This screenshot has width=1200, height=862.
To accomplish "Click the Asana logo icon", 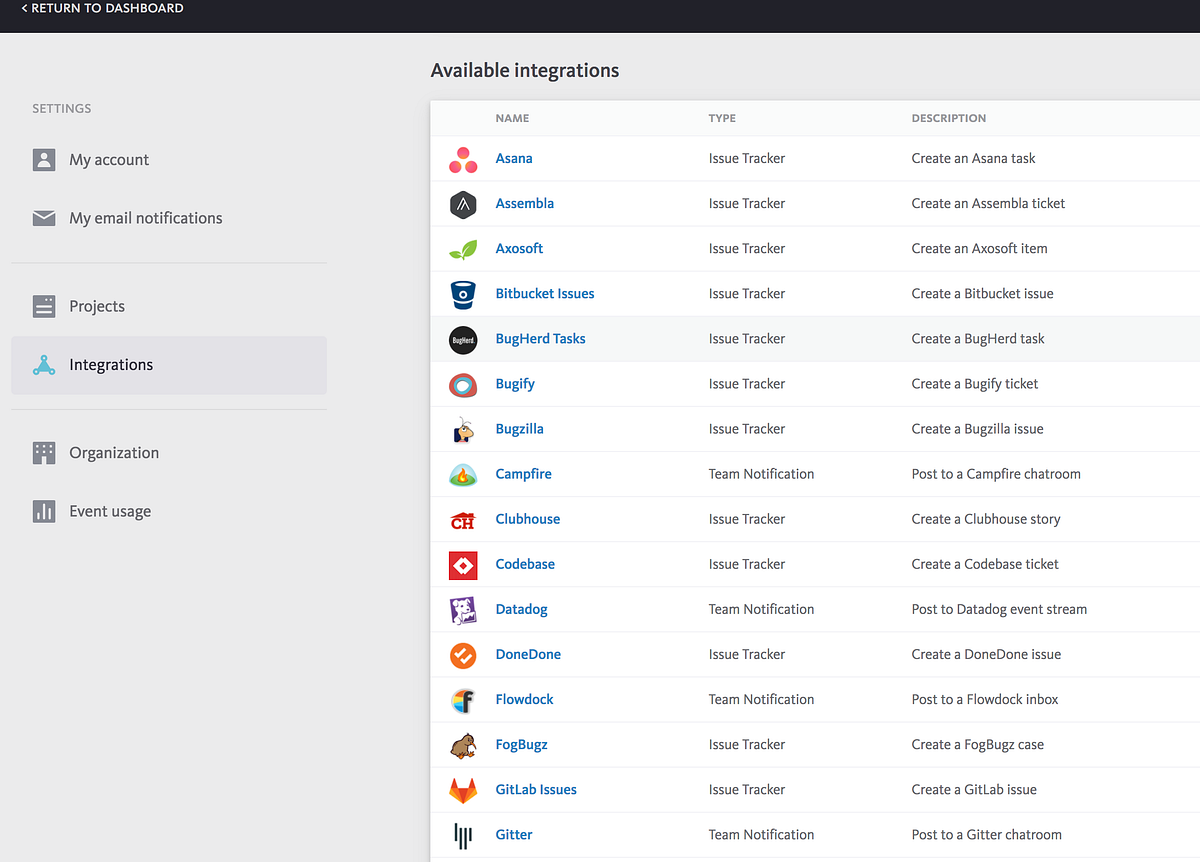I will [462, 159].
